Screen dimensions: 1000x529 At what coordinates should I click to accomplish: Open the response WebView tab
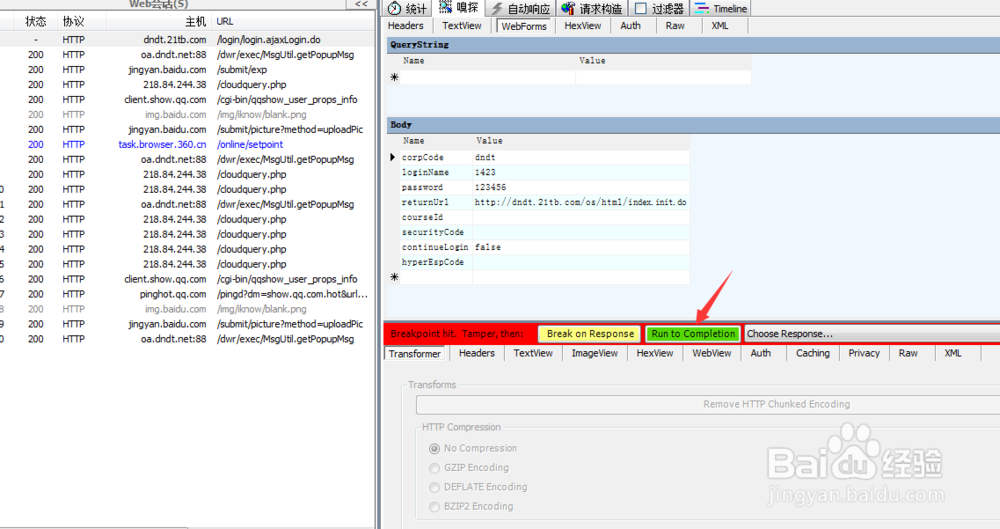[712, 353]
